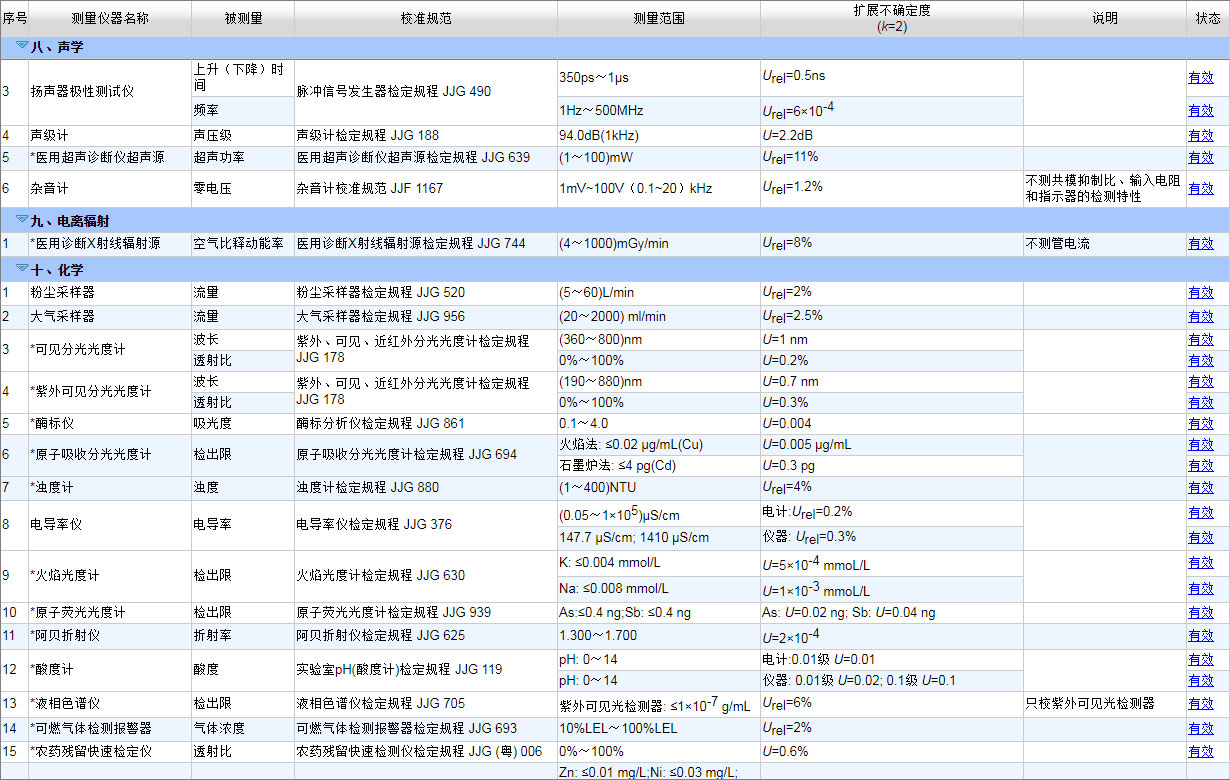Screen dimensions: 1230x780
Task: Click 有效 status for 声级计
Action: tap(1200, 135)
